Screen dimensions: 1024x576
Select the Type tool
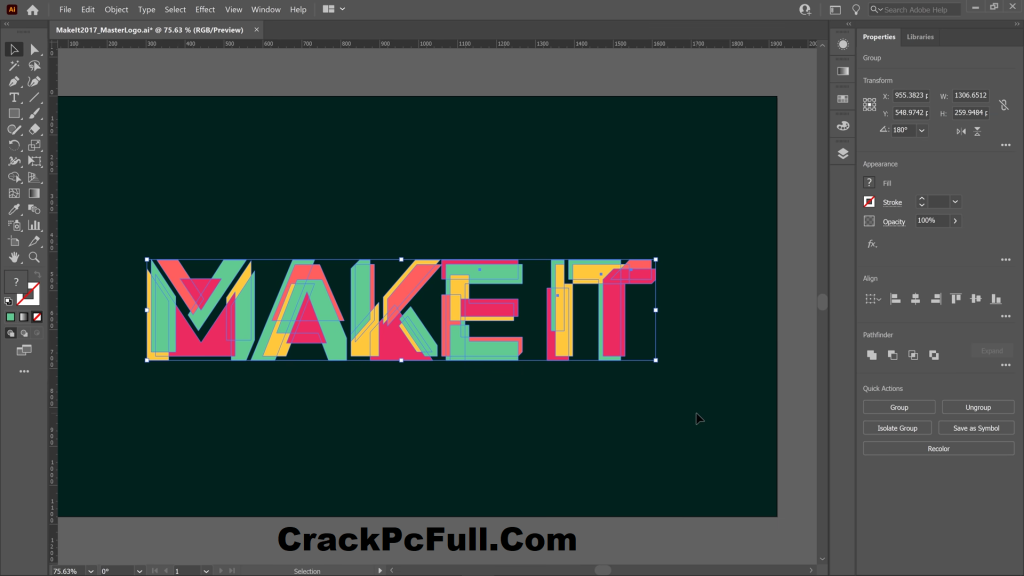(14, 97)
